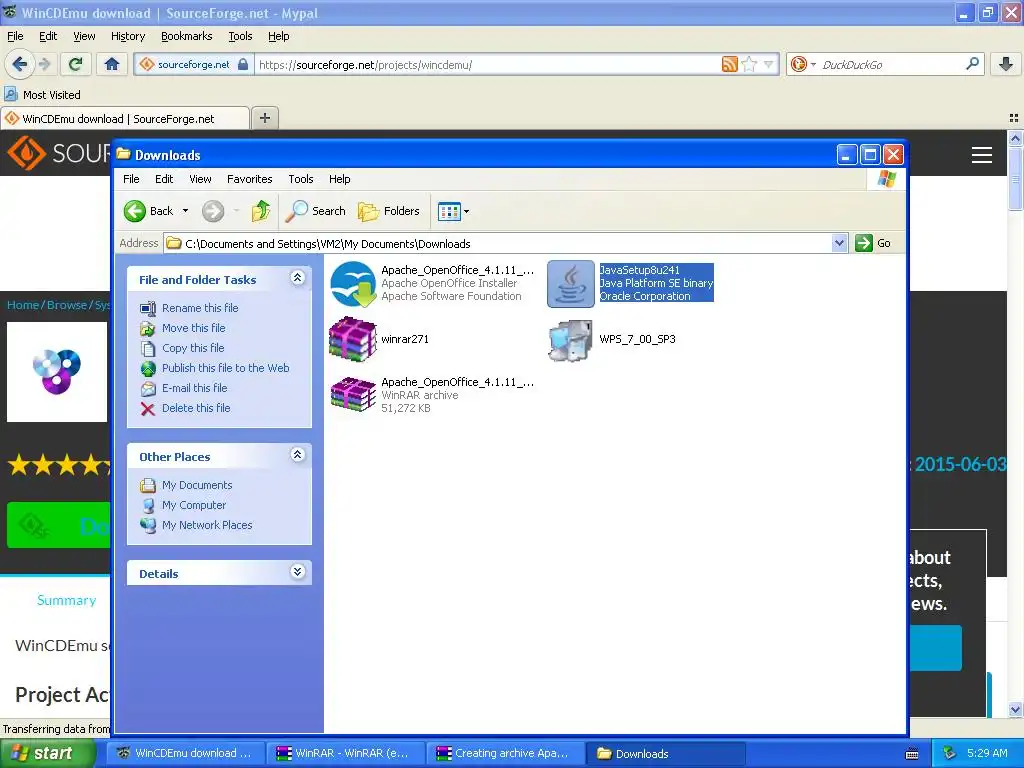Open the Summary tab on SourceForge page

pos(67,600)
